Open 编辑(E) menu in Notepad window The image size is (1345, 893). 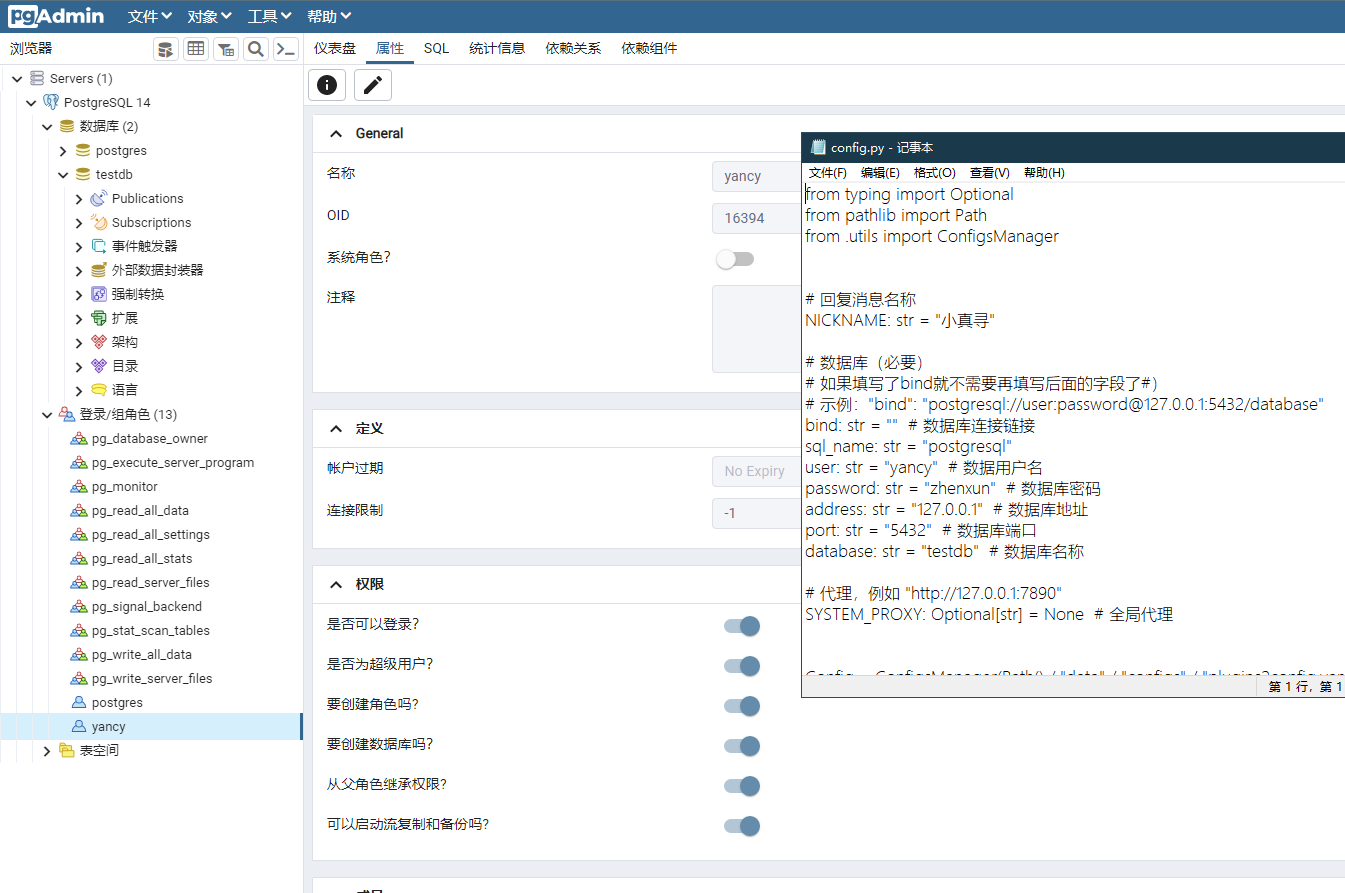(880, 172)
